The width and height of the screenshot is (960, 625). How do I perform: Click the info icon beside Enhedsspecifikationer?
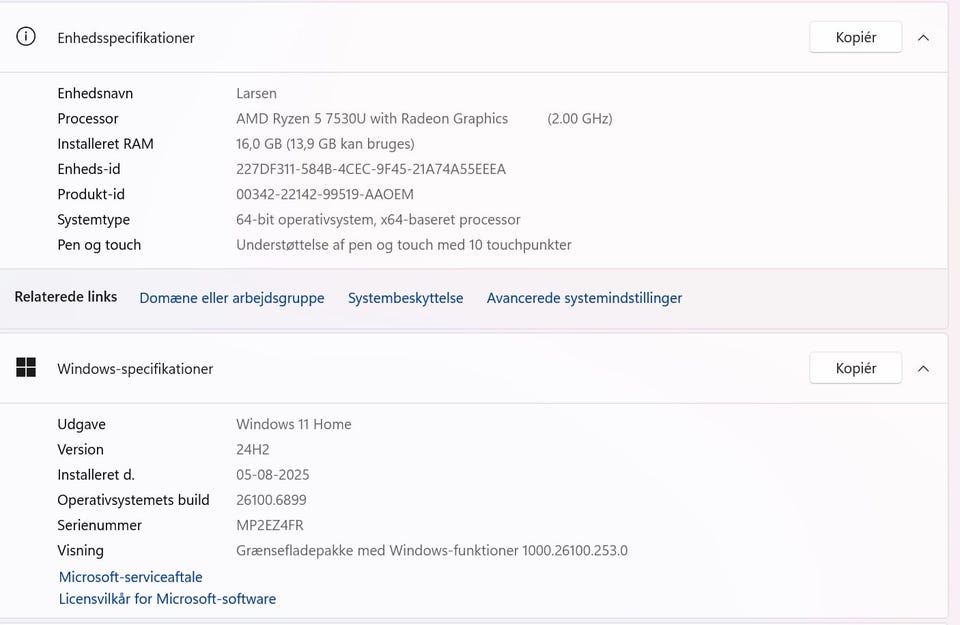26,37
